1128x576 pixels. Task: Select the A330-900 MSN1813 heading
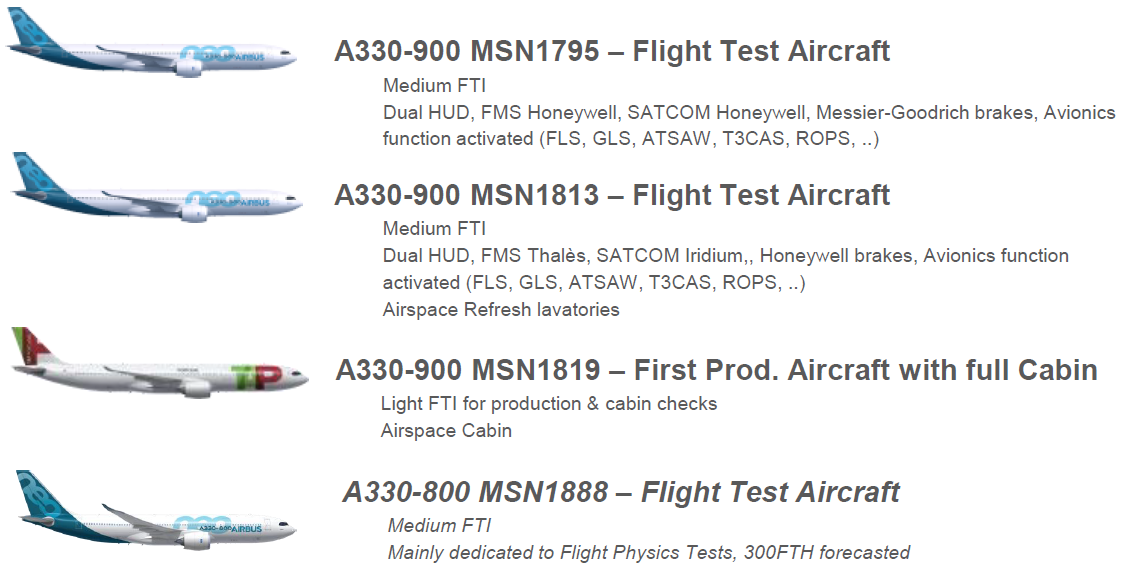pos(611,194)
